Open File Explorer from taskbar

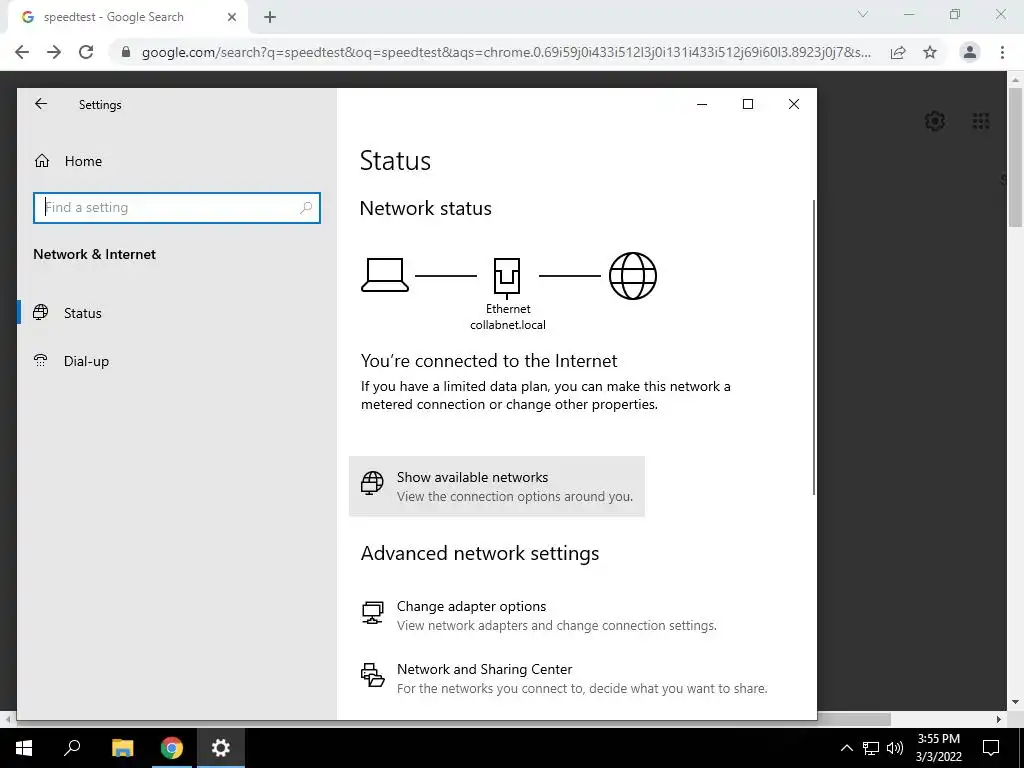click(122, 748)
